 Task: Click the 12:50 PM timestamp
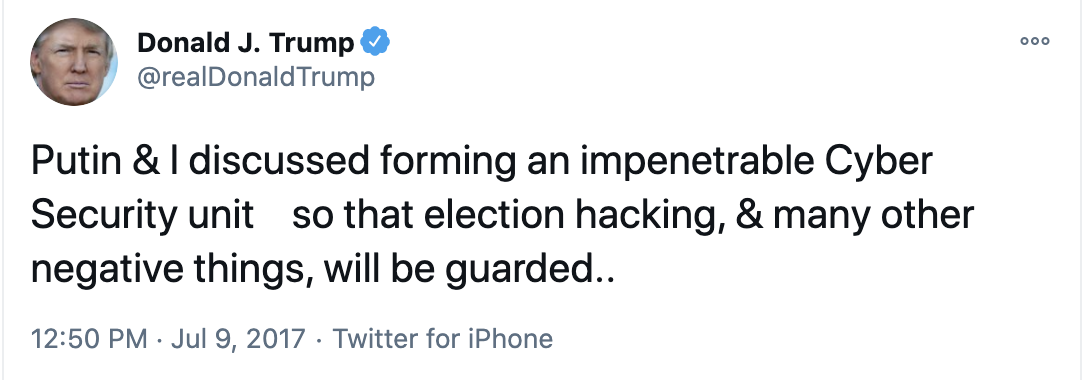pos(89,339)
